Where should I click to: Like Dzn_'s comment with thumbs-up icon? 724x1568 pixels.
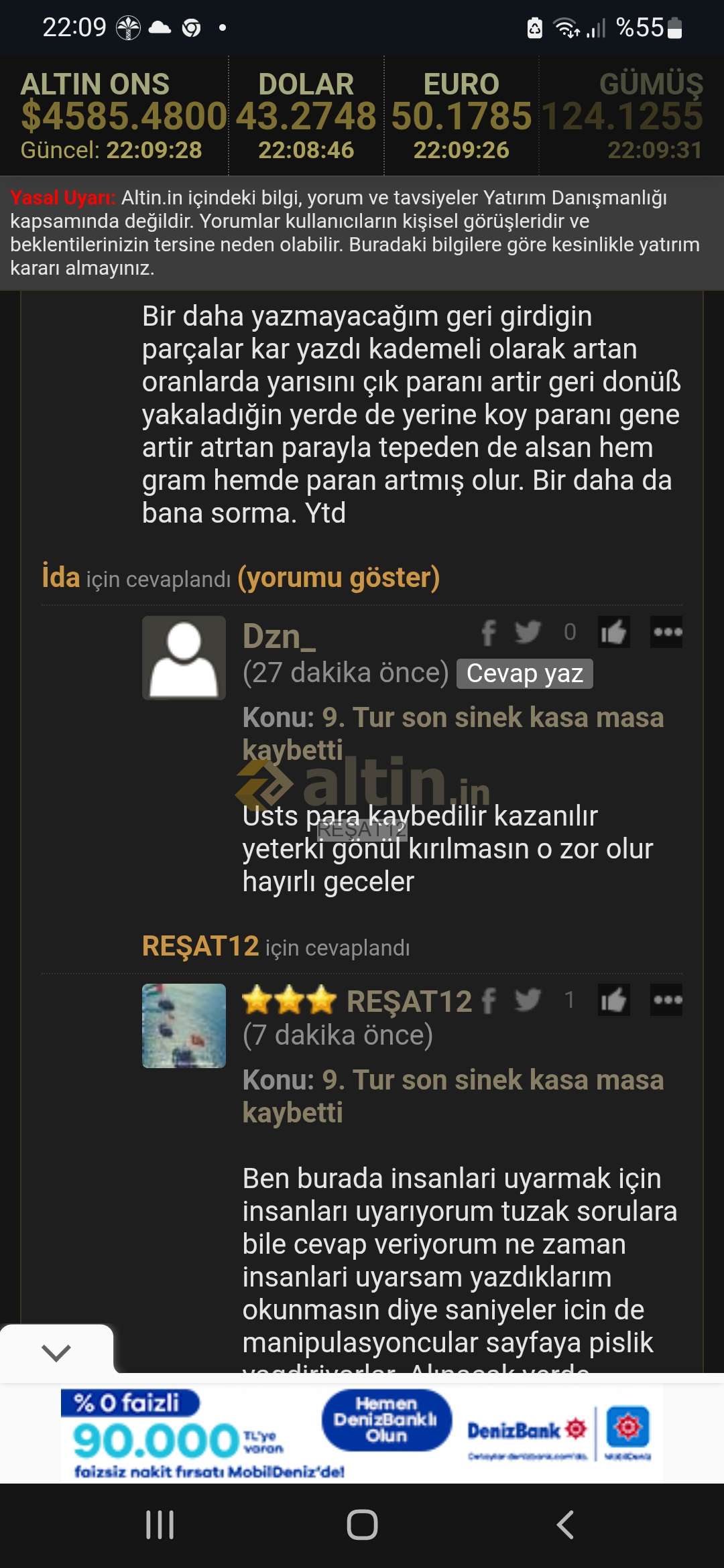click(x=613, y=632)
